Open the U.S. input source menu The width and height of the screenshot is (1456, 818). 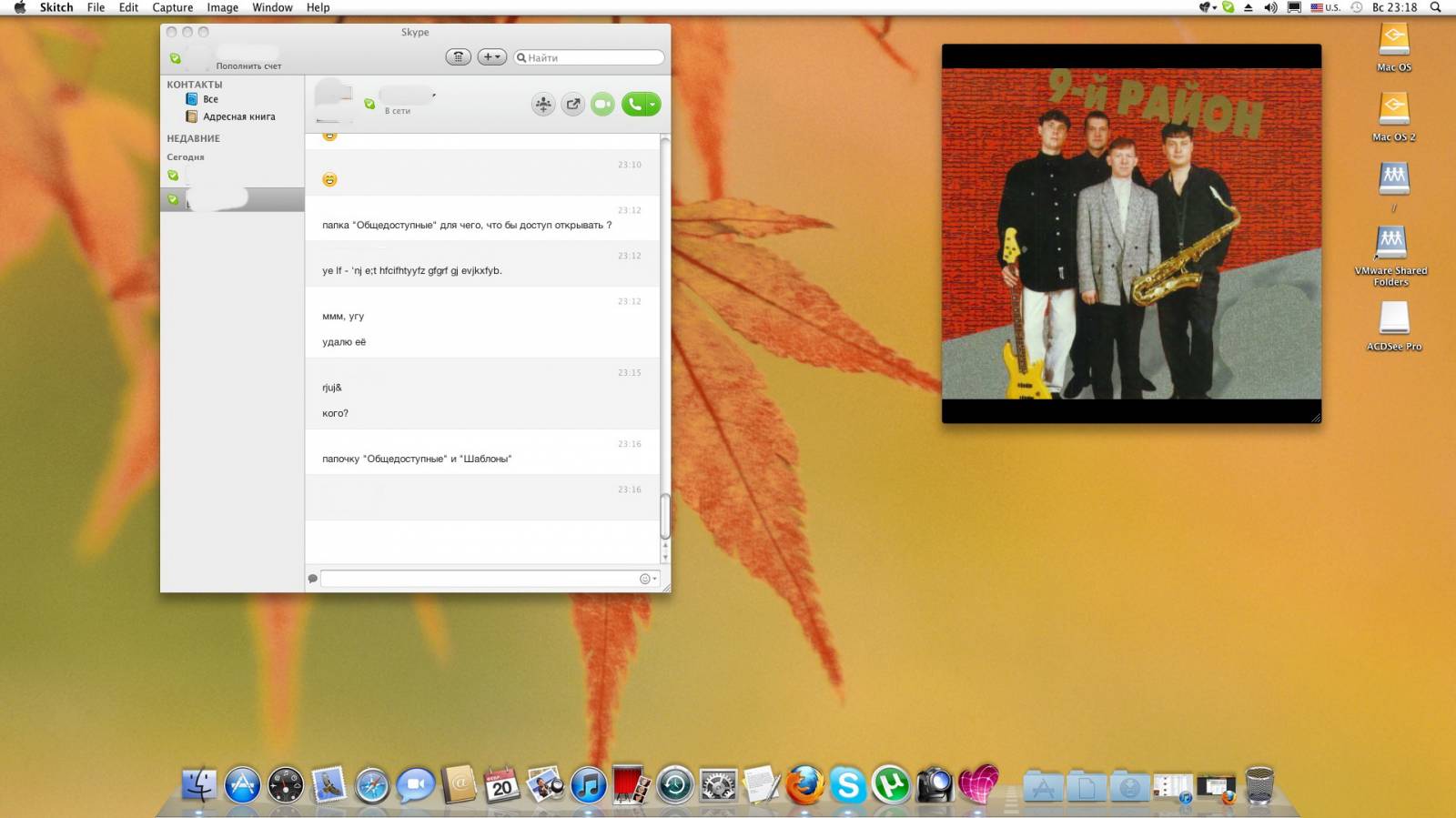[x=1325, y=7]
